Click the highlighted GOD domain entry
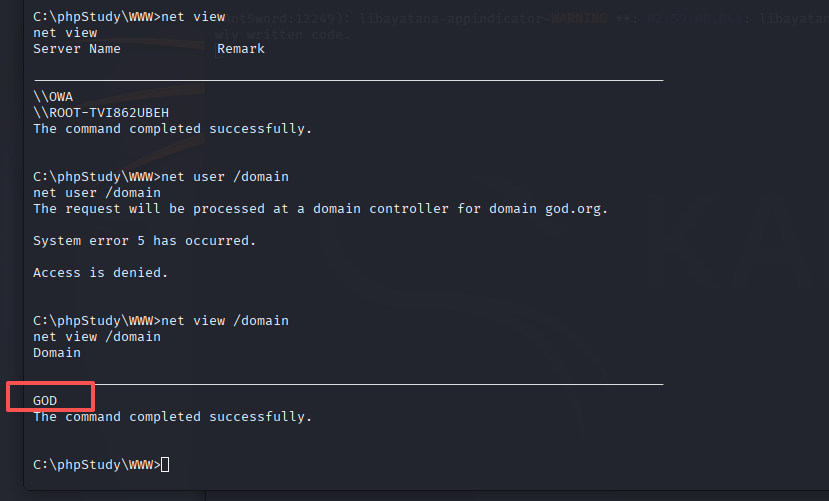829x501 pixels. [x=45, y=401]
